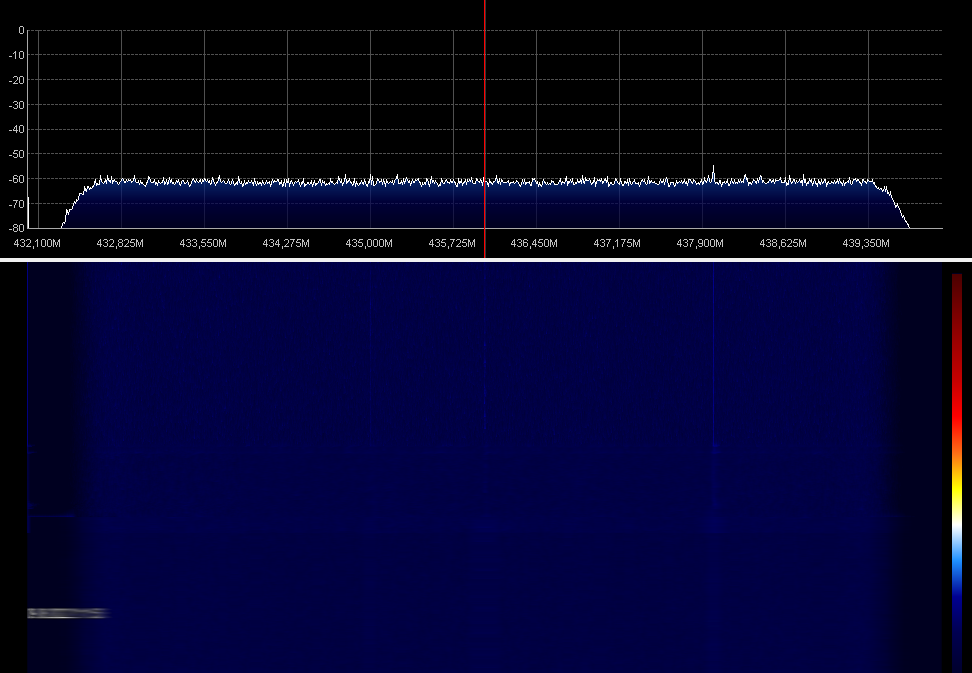Click the 432,825M frequency label
The height and width of the screenshot is (673, 972).
click(x=120, y=244)
